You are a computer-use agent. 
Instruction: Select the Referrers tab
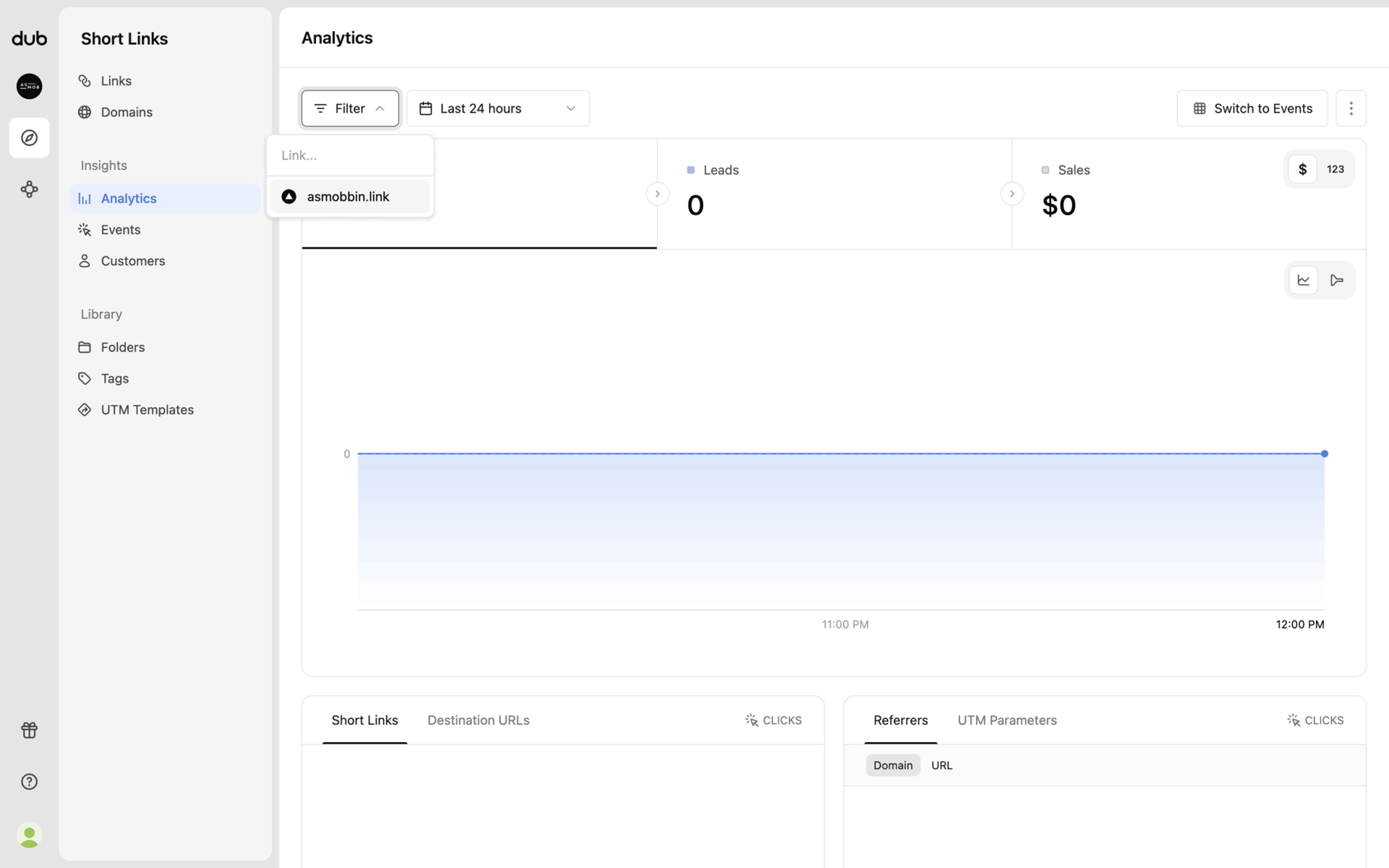(901, 720)
